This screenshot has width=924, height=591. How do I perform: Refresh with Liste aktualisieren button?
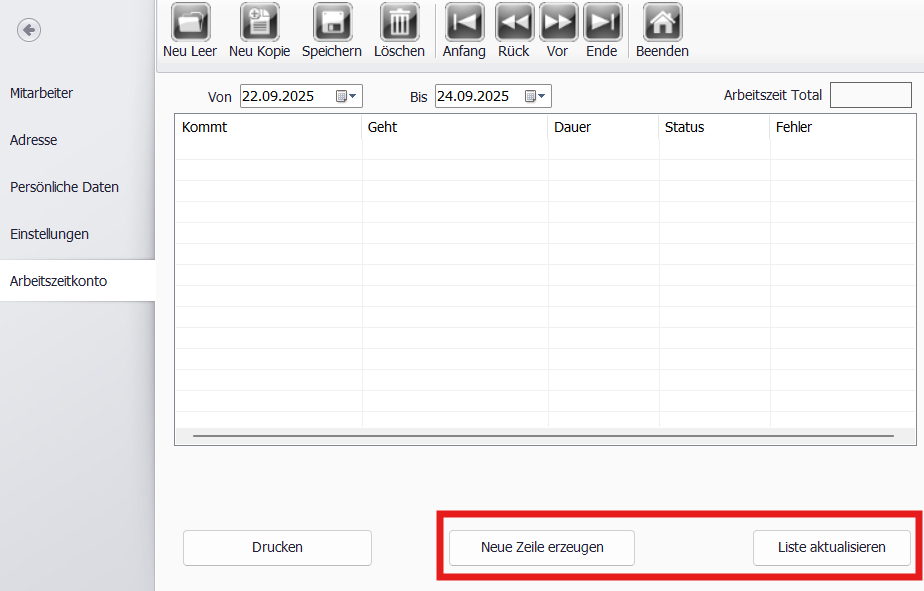[x=831, y=547]
